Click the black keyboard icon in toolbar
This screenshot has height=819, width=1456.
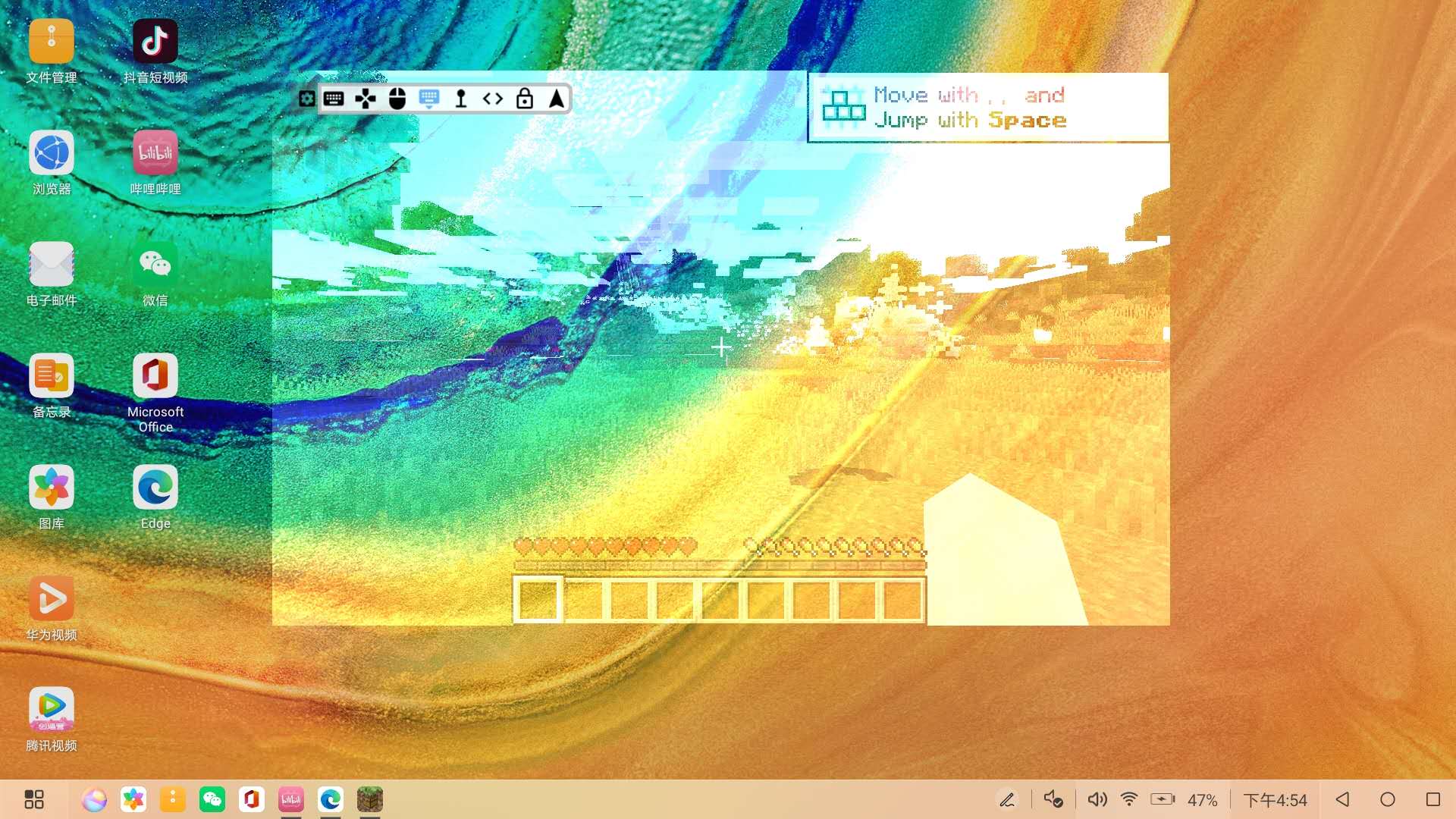(x=334, y=99)
